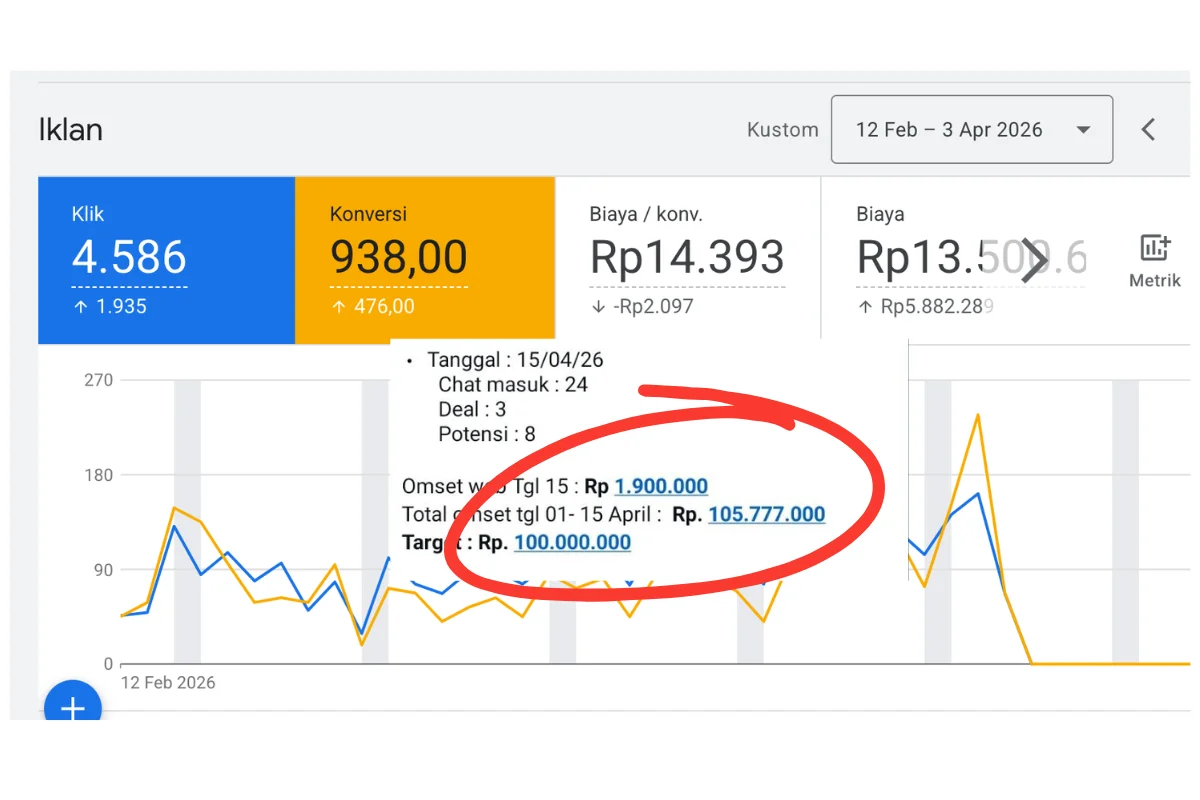Screen dimensions: 1200x800
Task: Open the 12 Feb – 3 Apr 2026 date picker
Action: point(948,130)
